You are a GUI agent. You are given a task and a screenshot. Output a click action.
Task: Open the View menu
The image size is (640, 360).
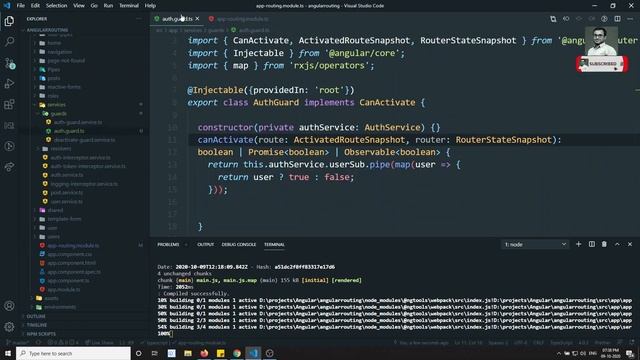(79, 6)
